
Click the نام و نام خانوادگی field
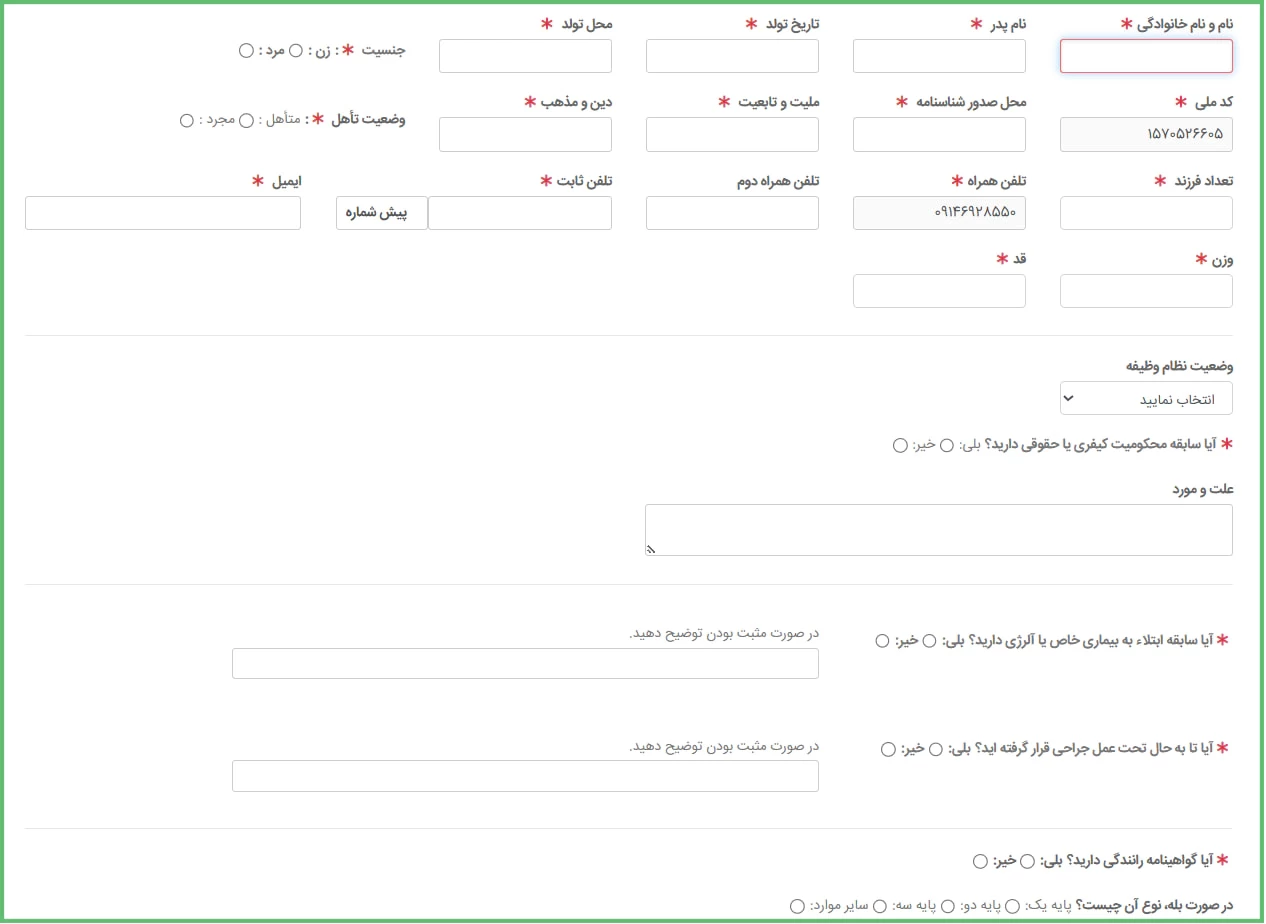tap(1145, 57)
